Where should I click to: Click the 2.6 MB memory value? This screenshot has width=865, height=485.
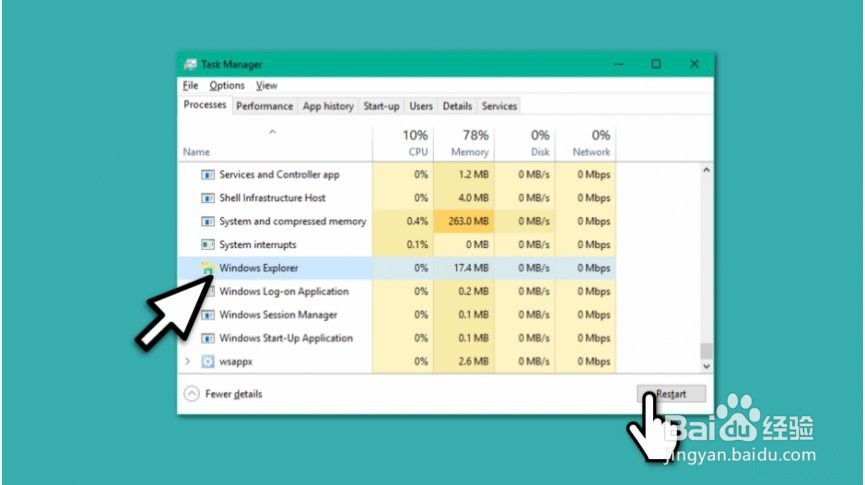tap(473, 361)
